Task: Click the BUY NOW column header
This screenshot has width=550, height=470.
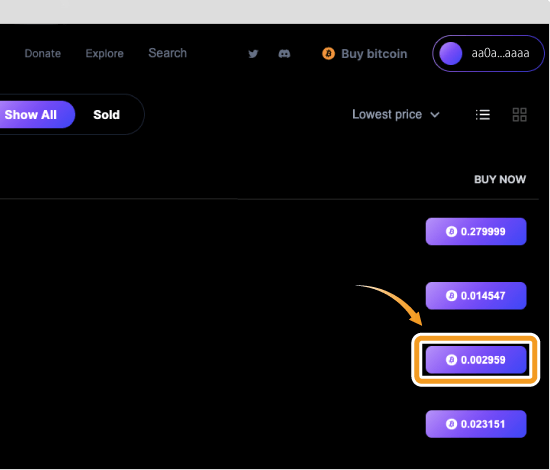Action: (x=500, y=180)
